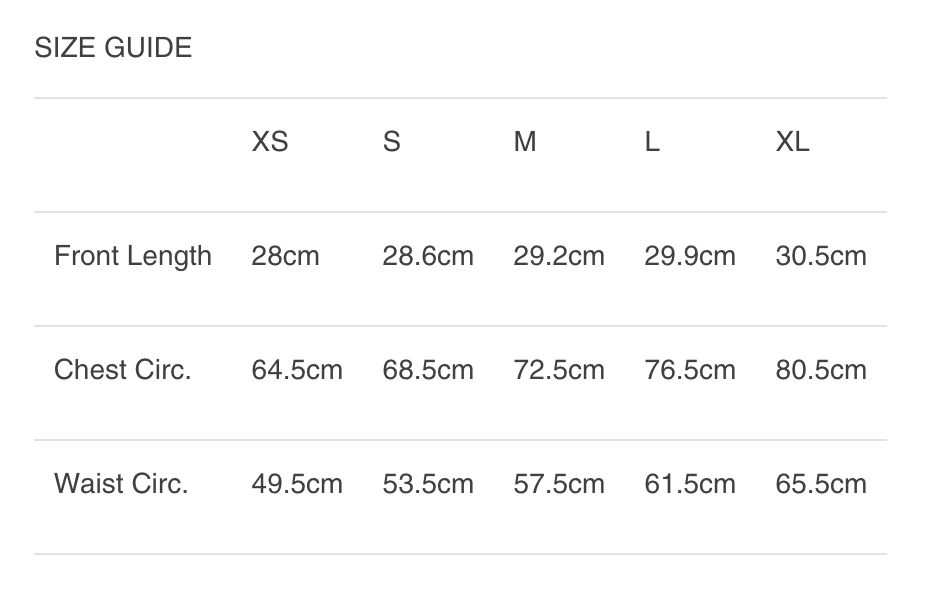Click the Waist Circ. row label

click(x=121, y=484)
